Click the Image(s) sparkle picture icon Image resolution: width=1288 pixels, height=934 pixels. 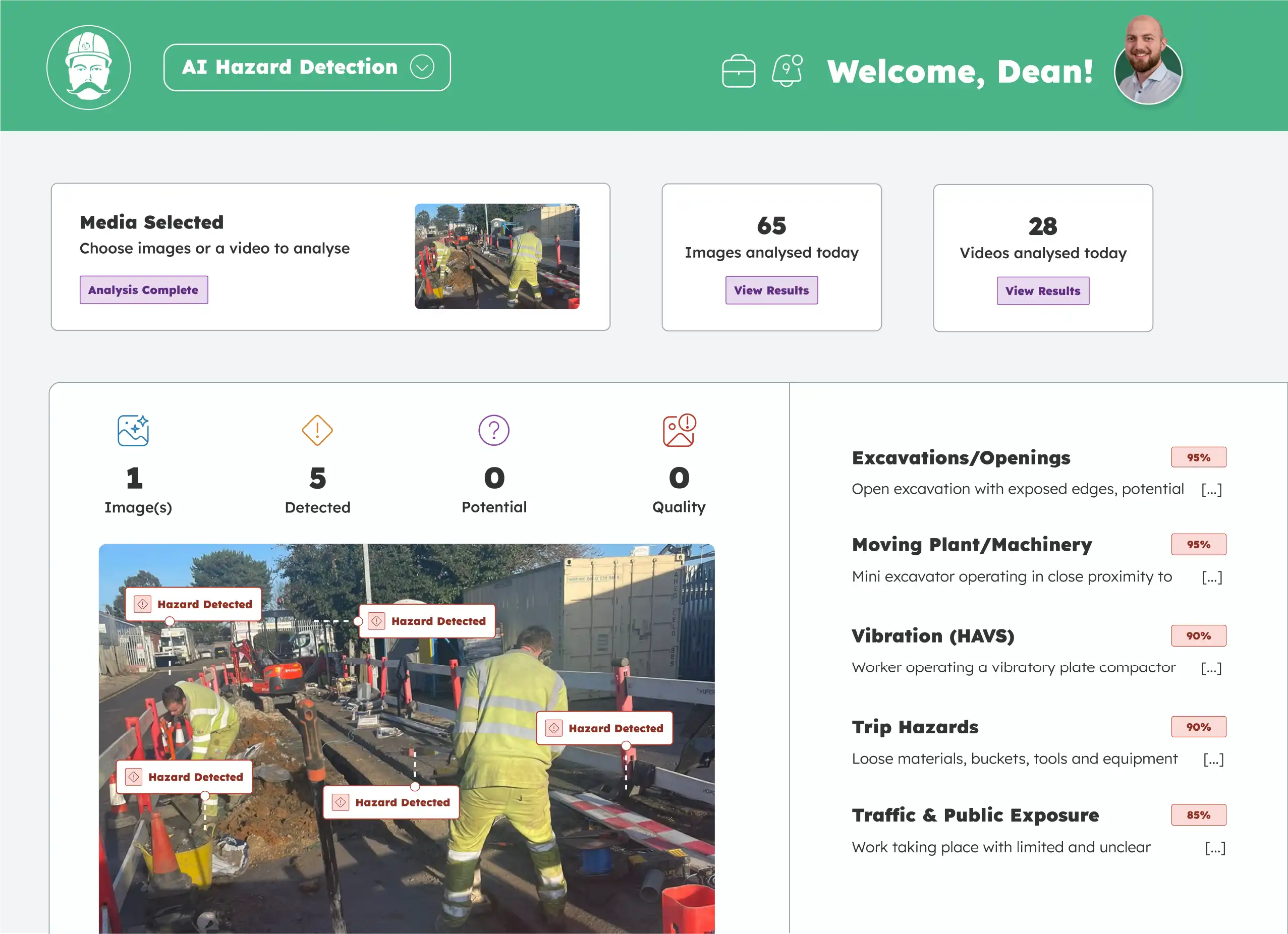coord(134,430)
